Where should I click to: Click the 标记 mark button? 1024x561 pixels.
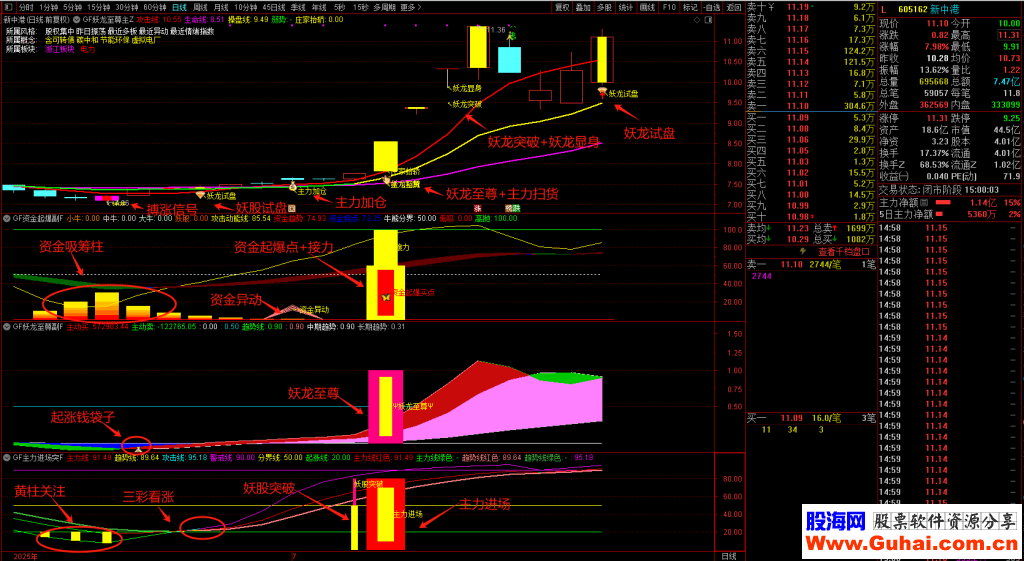tap(690, 8)
